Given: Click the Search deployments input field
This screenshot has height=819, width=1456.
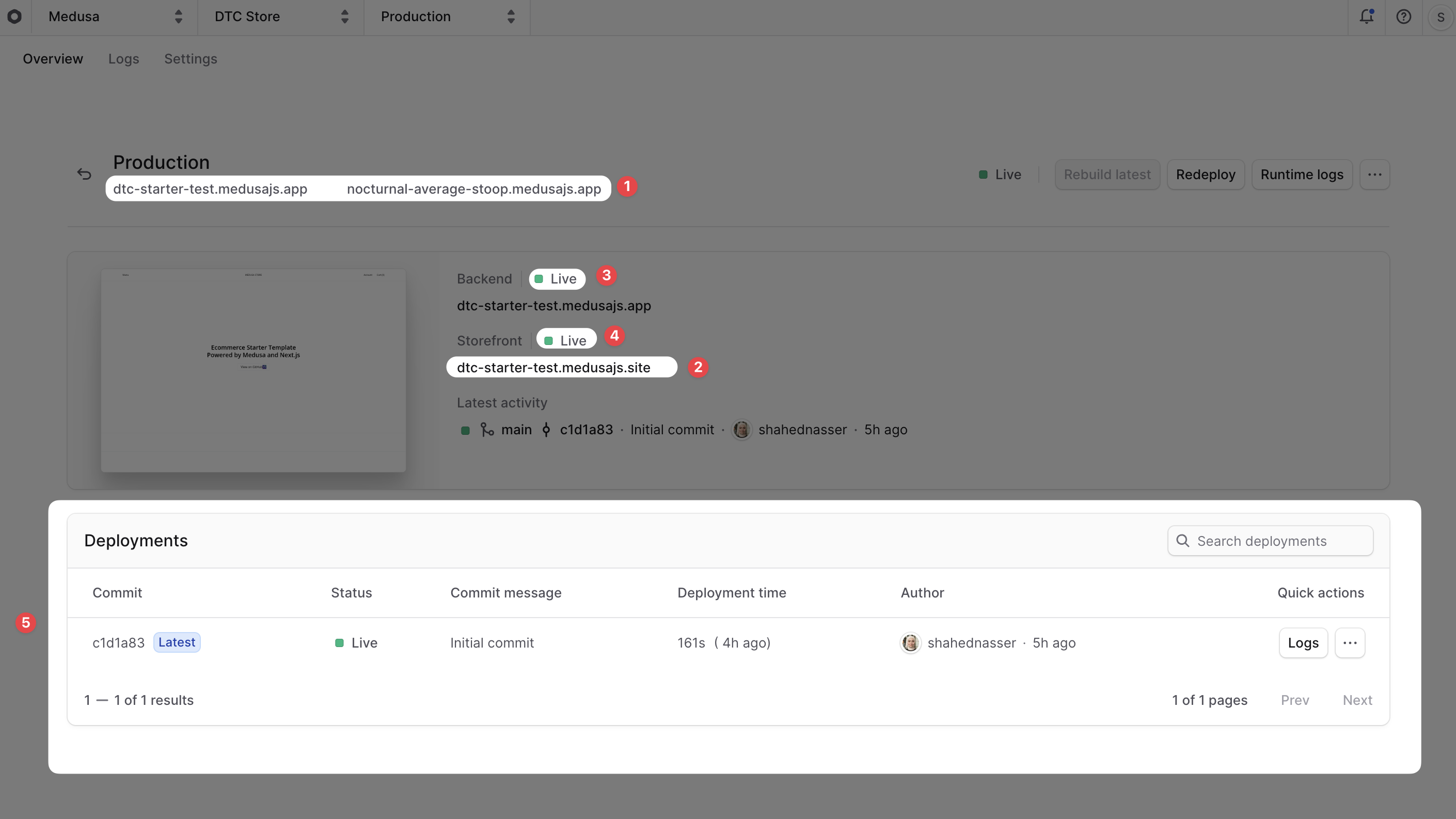Looking at the screenshot, I should point(1270,540).
